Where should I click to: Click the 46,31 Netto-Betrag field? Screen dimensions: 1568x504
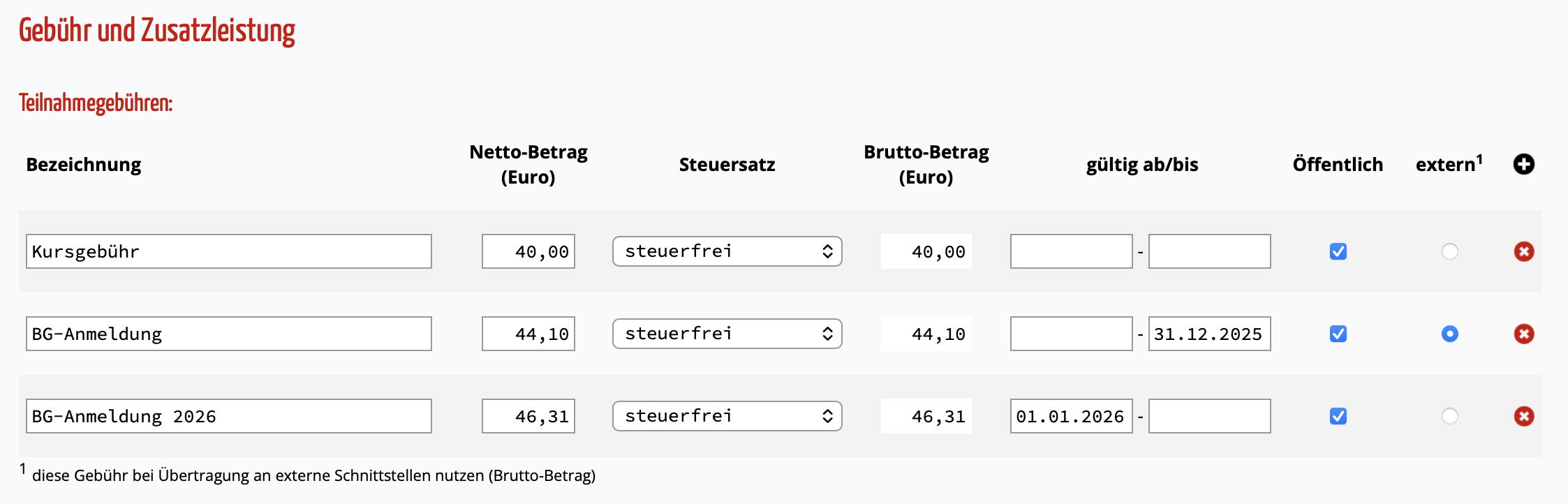528,416
